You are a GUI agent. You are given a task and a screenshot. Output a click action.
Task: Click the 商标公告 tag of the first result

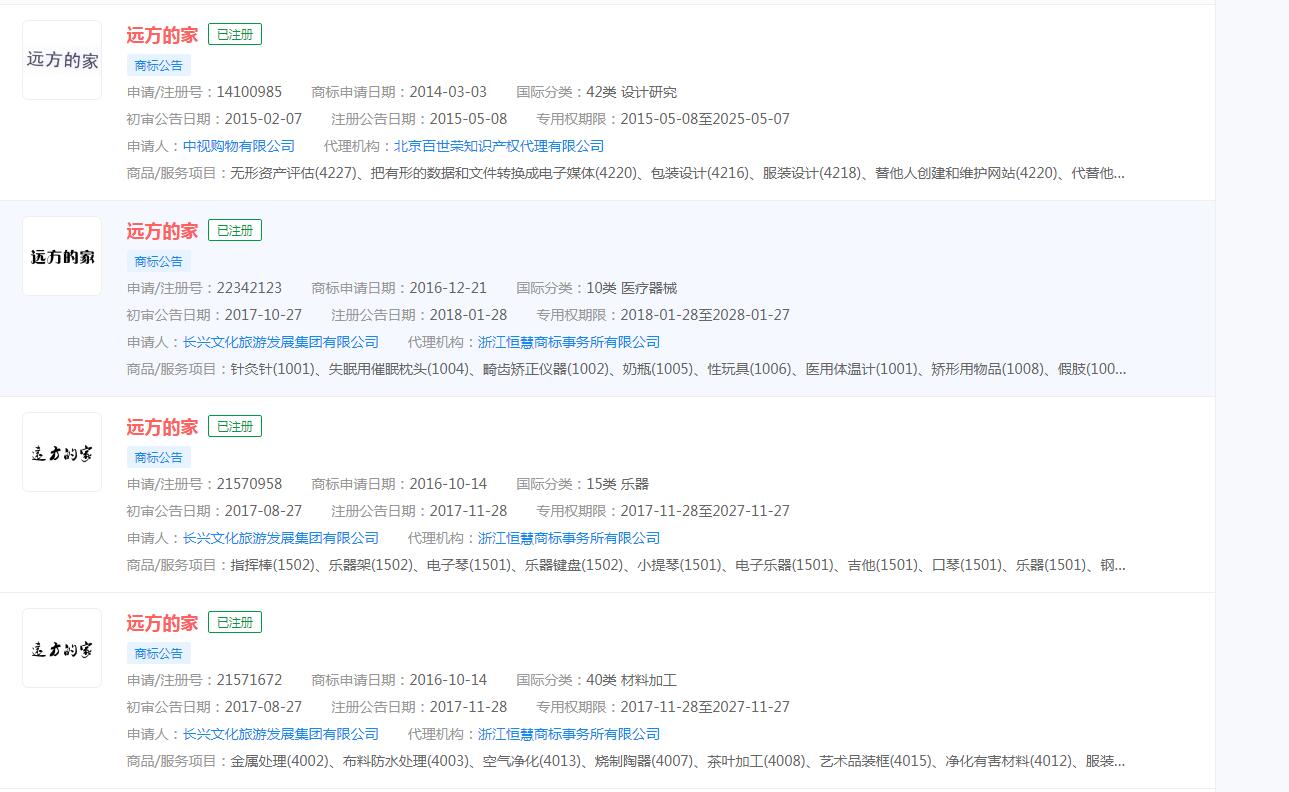point(157,65)
